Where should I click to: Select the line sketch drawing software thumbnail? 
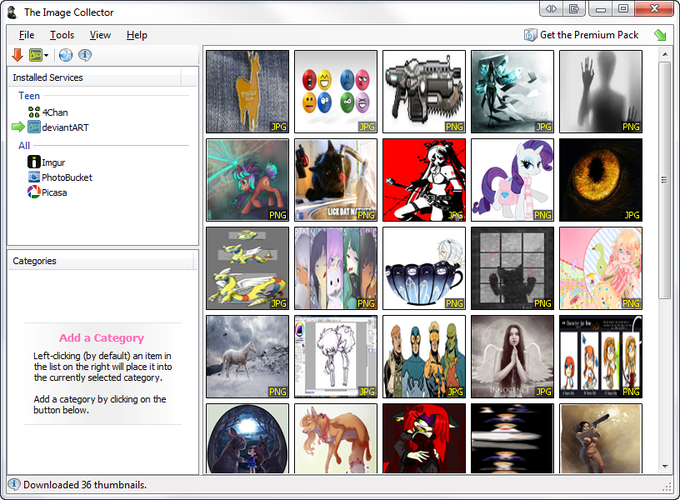(x=336, y=356)
